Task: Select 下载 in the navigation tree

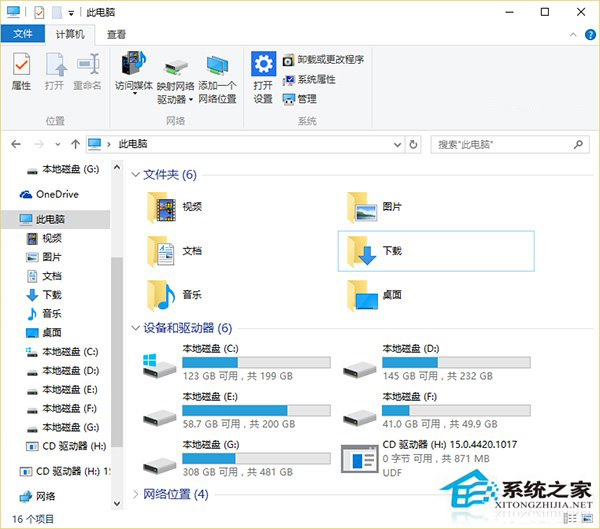Action: (x=44, y=295)
